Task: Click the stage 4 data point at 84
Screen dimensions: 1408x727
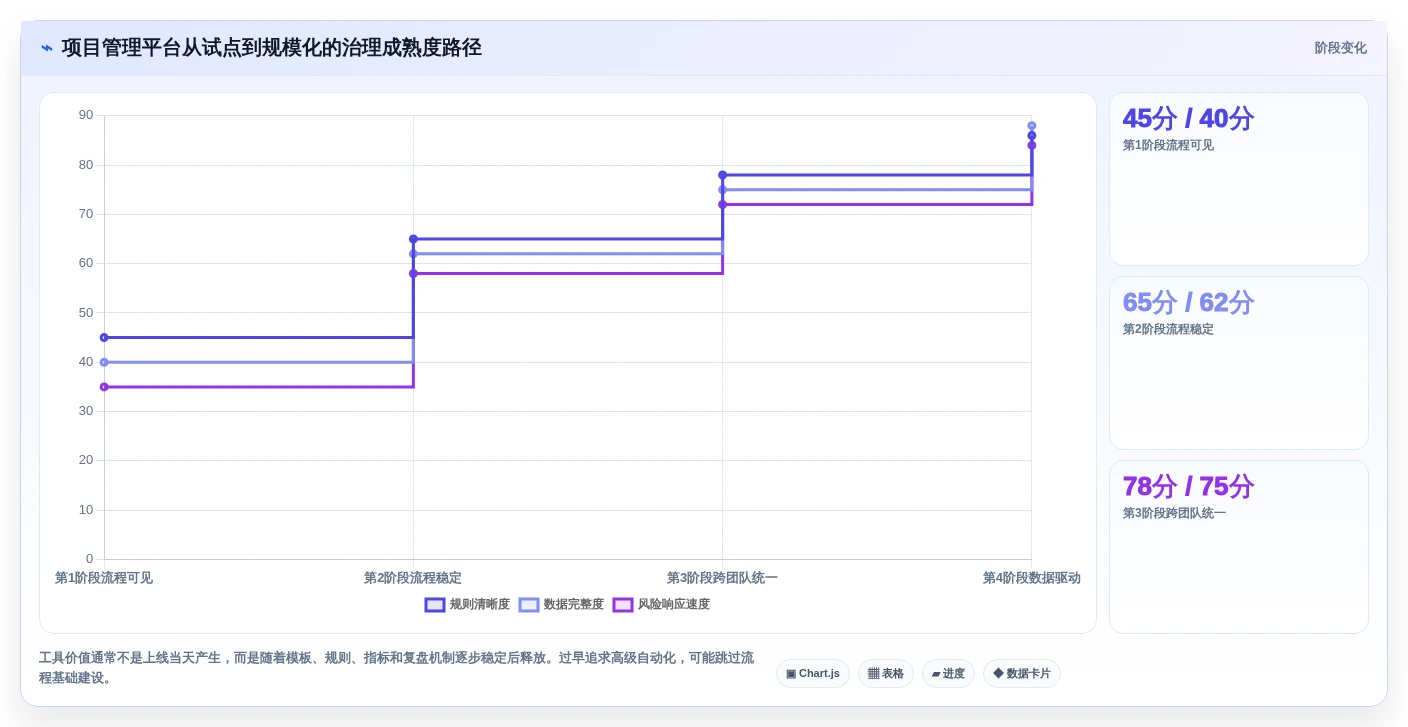Action: [1031, 146]
